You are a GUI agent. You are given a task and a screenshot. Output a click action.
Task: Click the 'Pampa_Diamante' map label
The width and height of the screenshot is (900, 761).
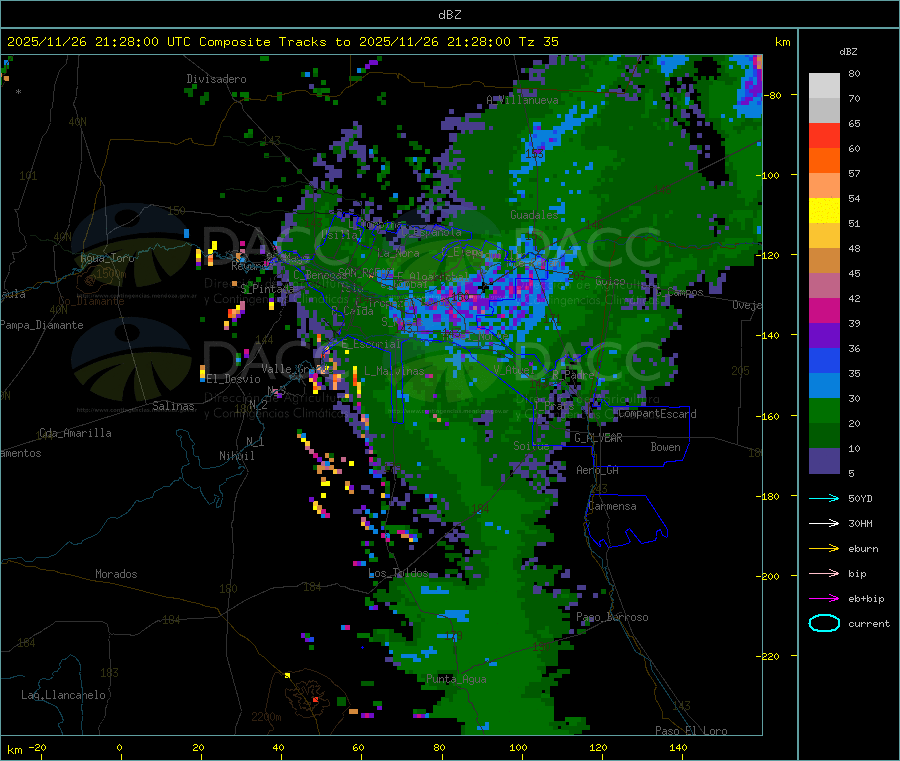coord(42,325)
